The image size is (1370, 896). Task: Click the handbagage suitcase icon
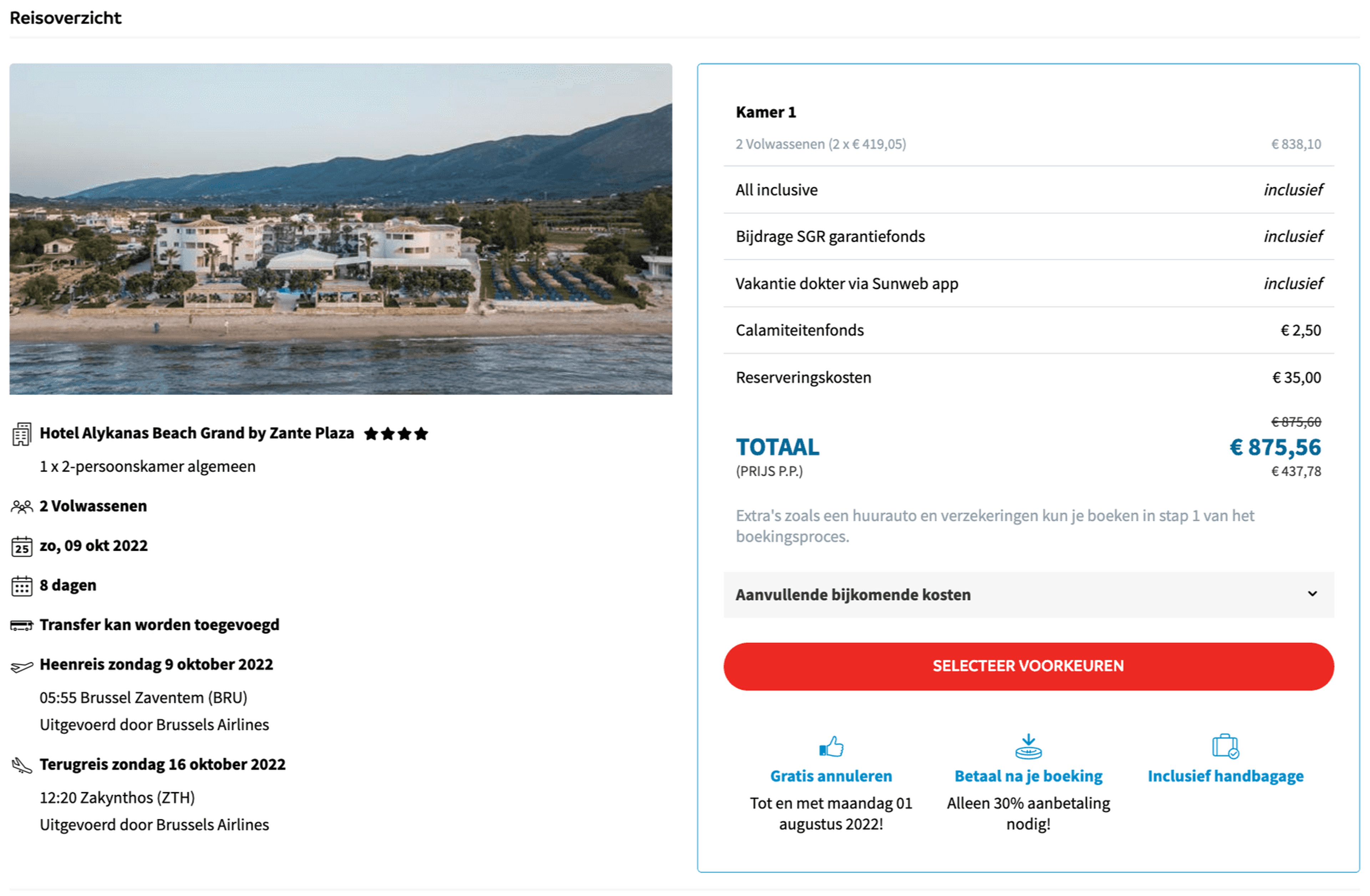coord(1225,747)
